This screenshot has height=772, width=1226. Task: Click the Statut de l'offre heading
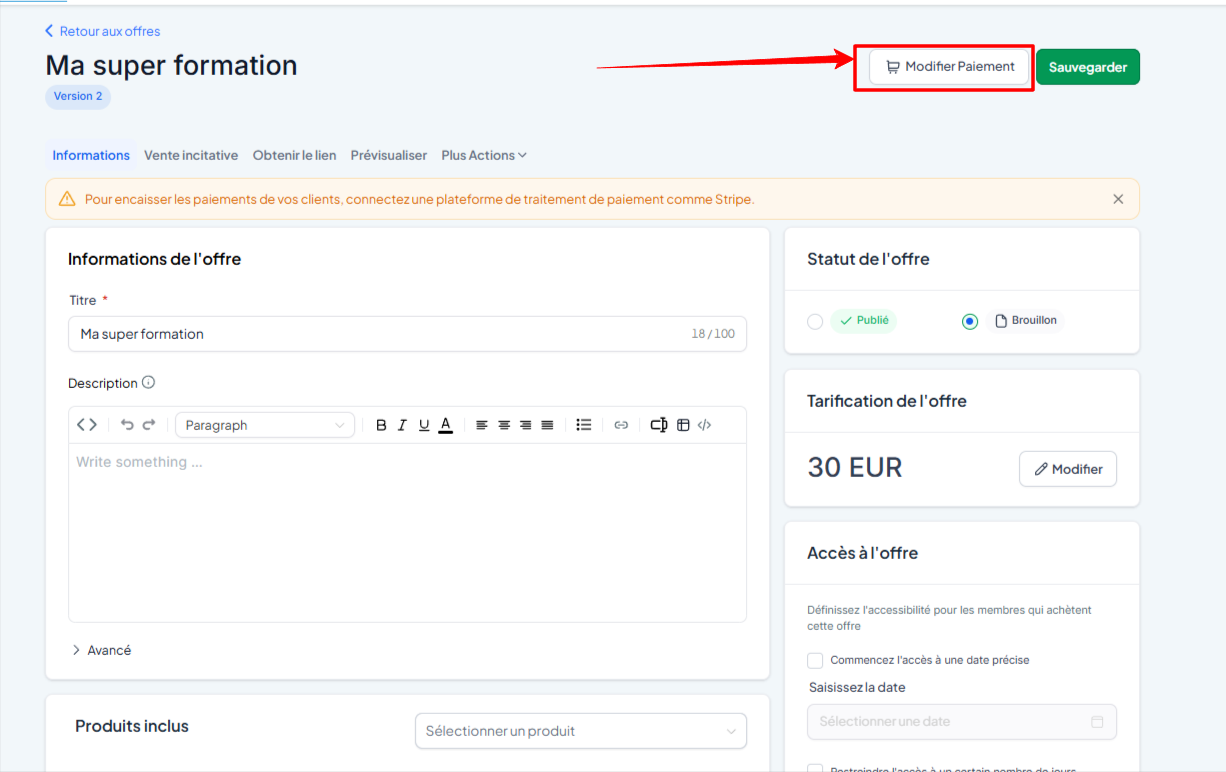point(868,259)
